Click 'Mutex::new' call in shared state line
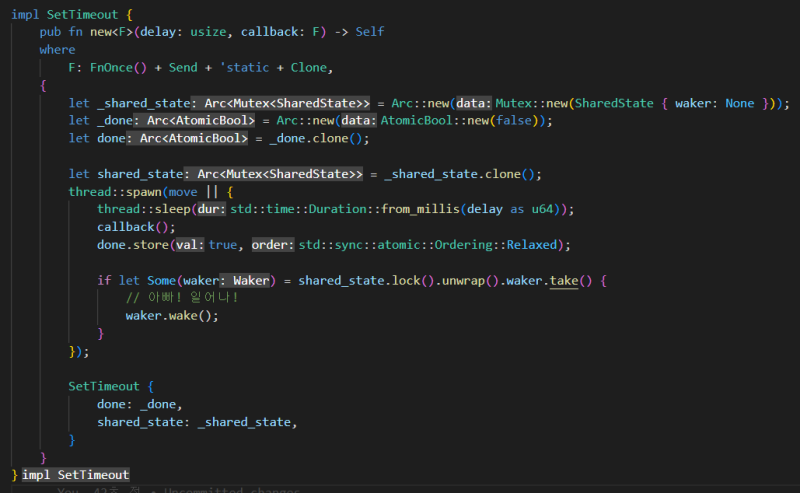The height and width of the screenshot is (493, 800). pyautogui.click(x=531, y=103)
